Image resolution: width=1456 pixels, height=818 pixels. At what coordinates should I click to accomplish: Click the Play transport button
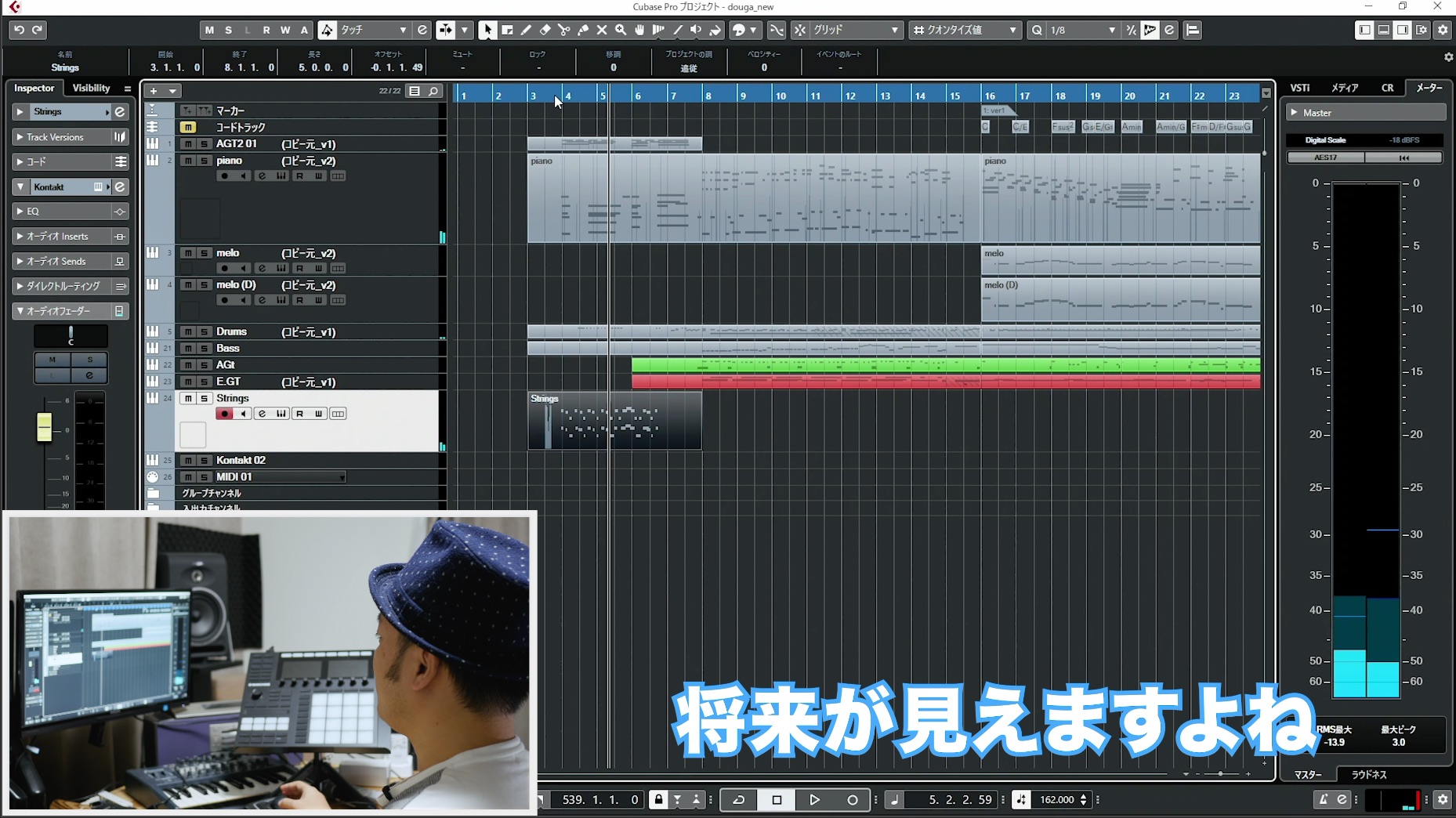coord(814,800)
